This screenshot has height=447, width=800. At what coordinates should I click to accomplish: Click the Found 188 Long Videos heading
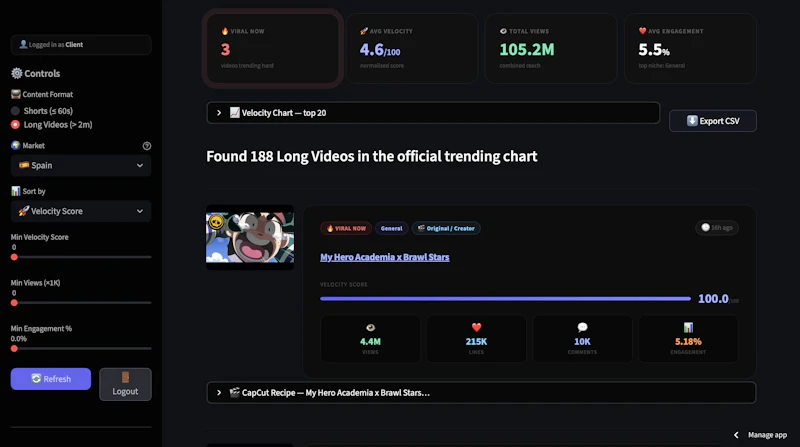[x=371, y=156]
